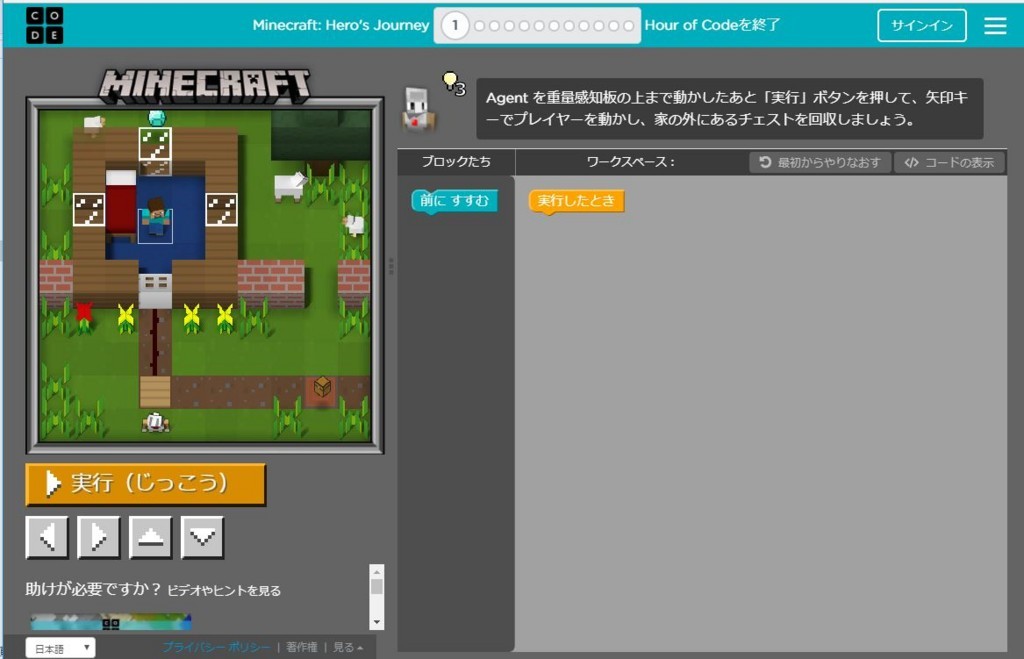1024x659 pixels.
Task: Click the Agent character avatar
Action: (x=417, y=108)
